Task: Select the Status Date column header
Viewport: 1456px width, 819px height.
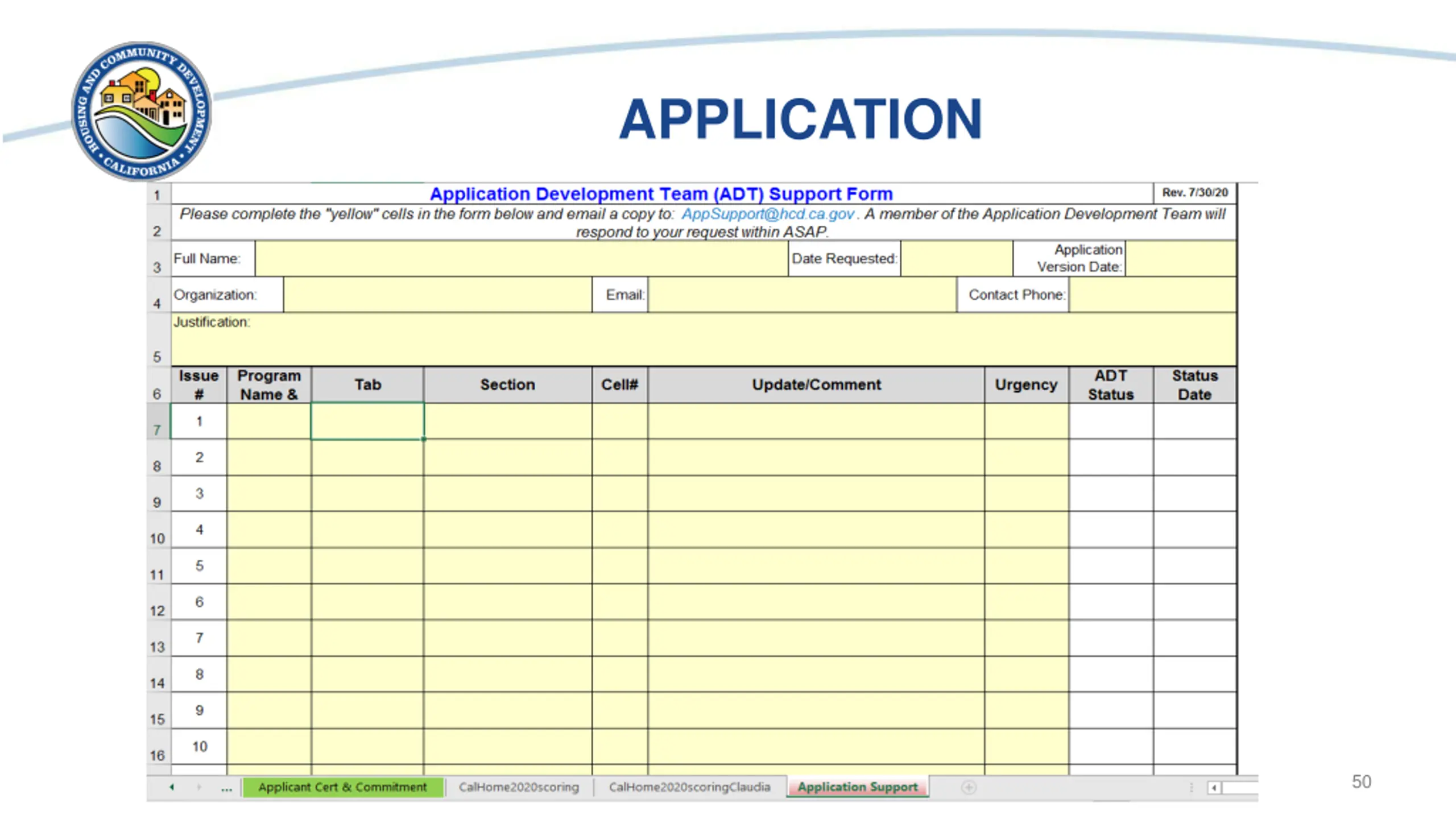Action: click(x=1194, y=385)
